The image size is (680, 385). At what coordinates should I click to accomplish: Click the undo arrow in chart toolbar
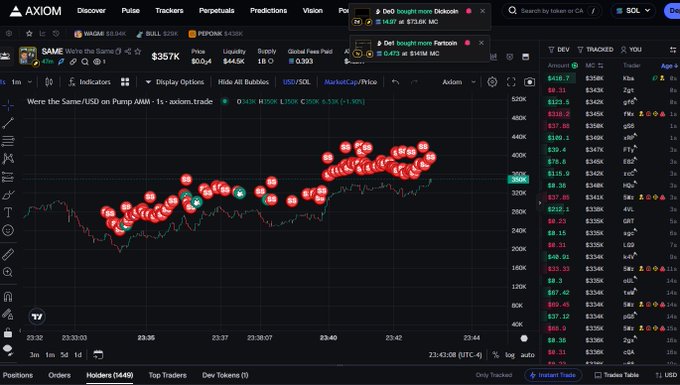pyautogui.click(x=395, y=82)
